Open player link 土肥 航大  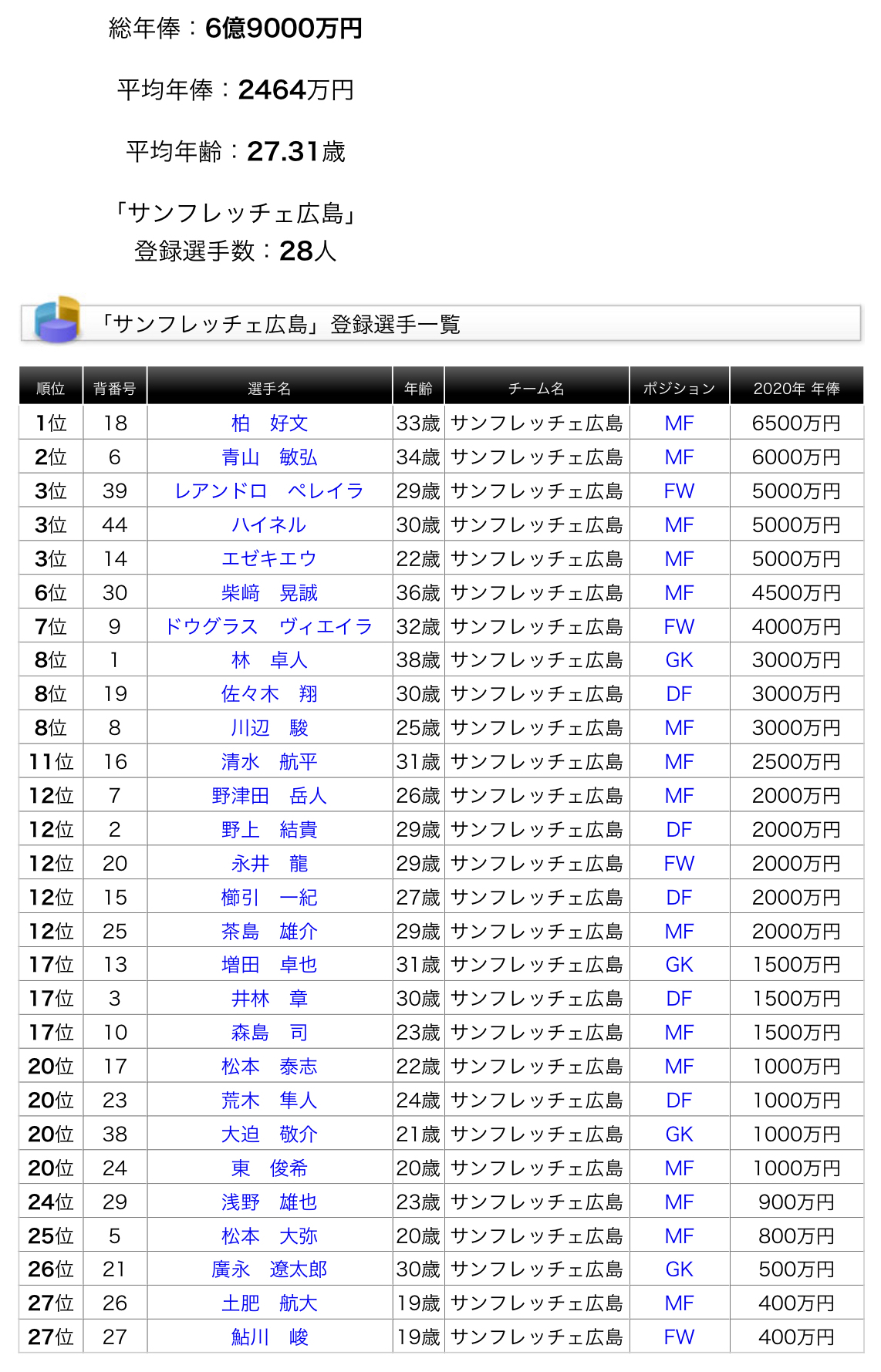[269, 1303]
